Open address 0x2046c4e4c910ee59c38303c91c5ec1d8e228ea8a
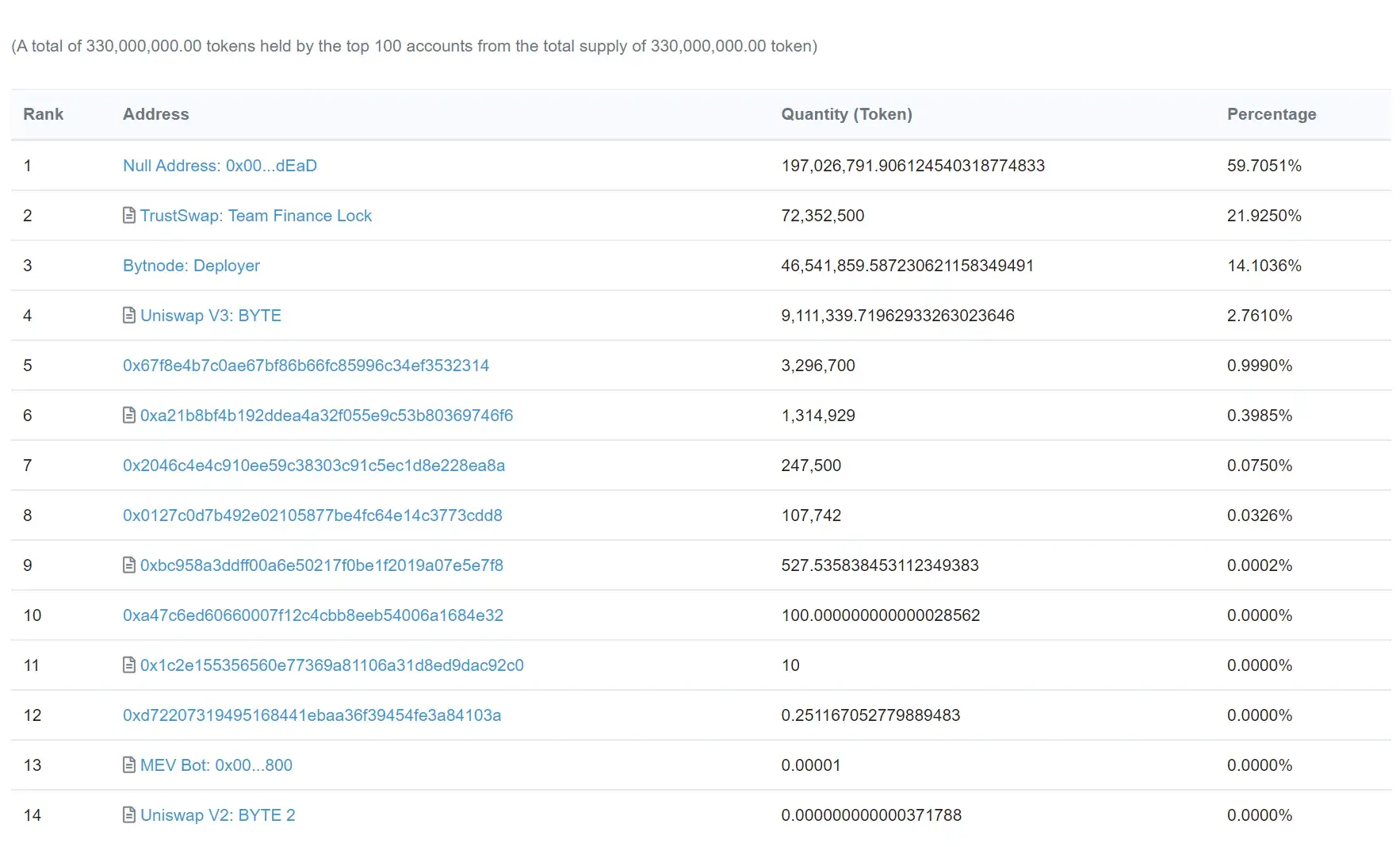Viewport: 1400px width, 847px height. [314, 466]
